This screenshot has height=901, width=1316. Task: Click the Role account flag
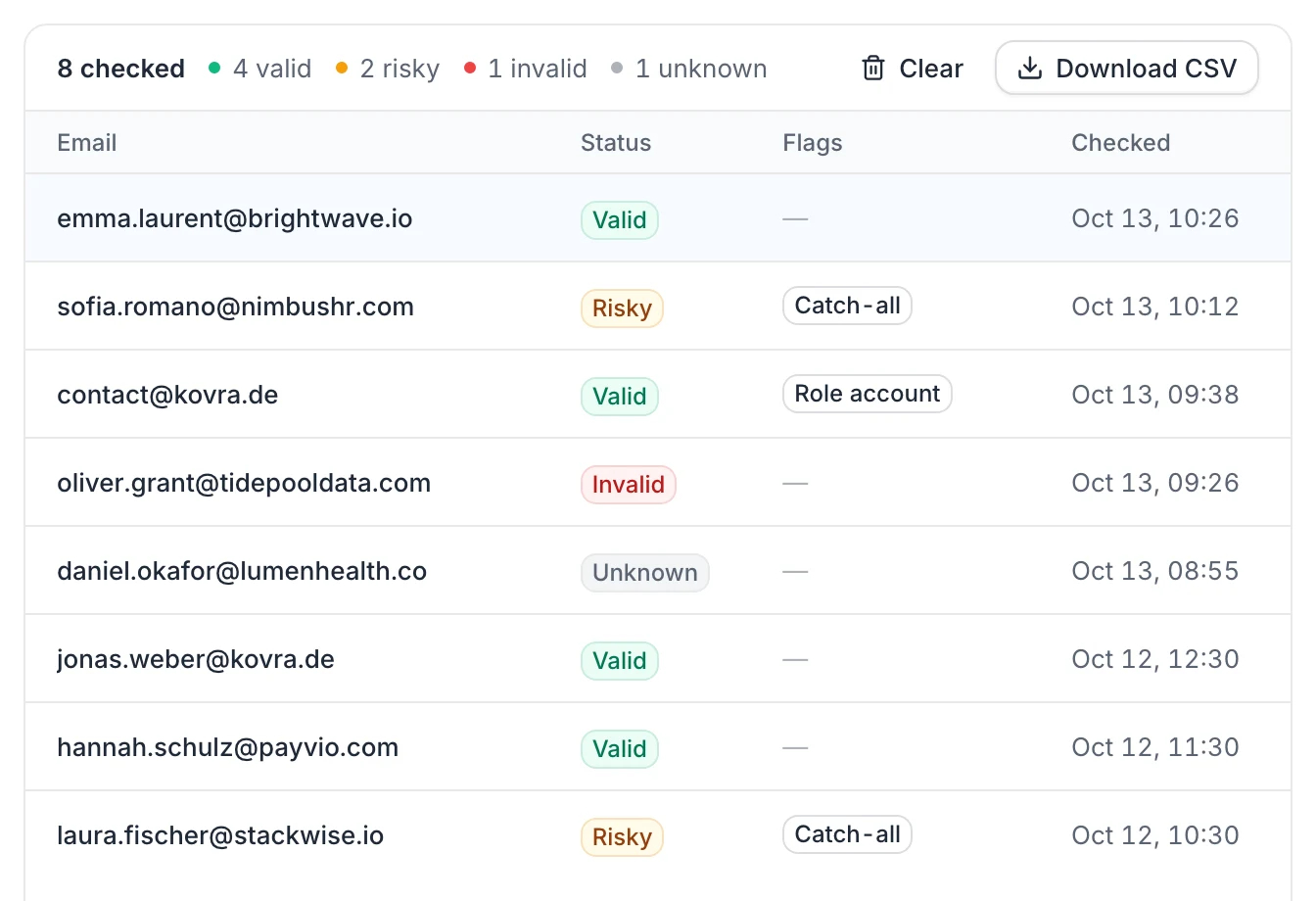click(868, 394)
